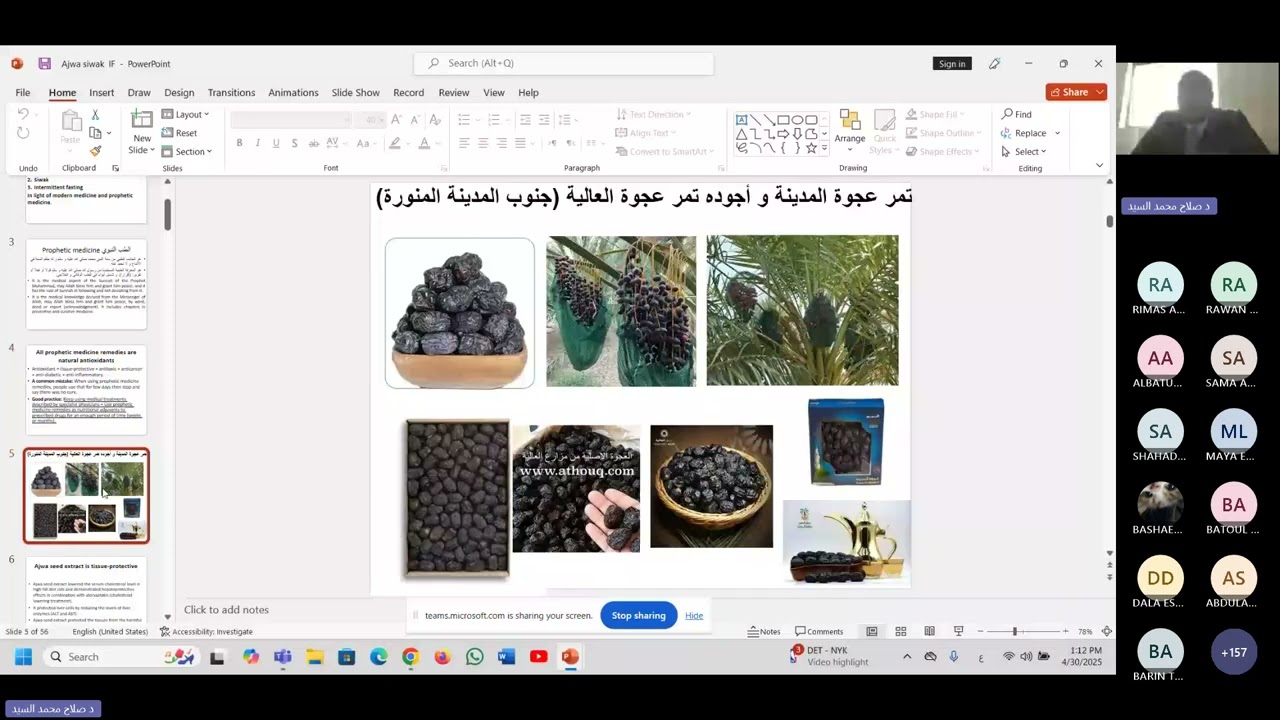Open the Select dropdown in Editing
Viewport: 1280px width, 720px height.
coord(1024,151)
